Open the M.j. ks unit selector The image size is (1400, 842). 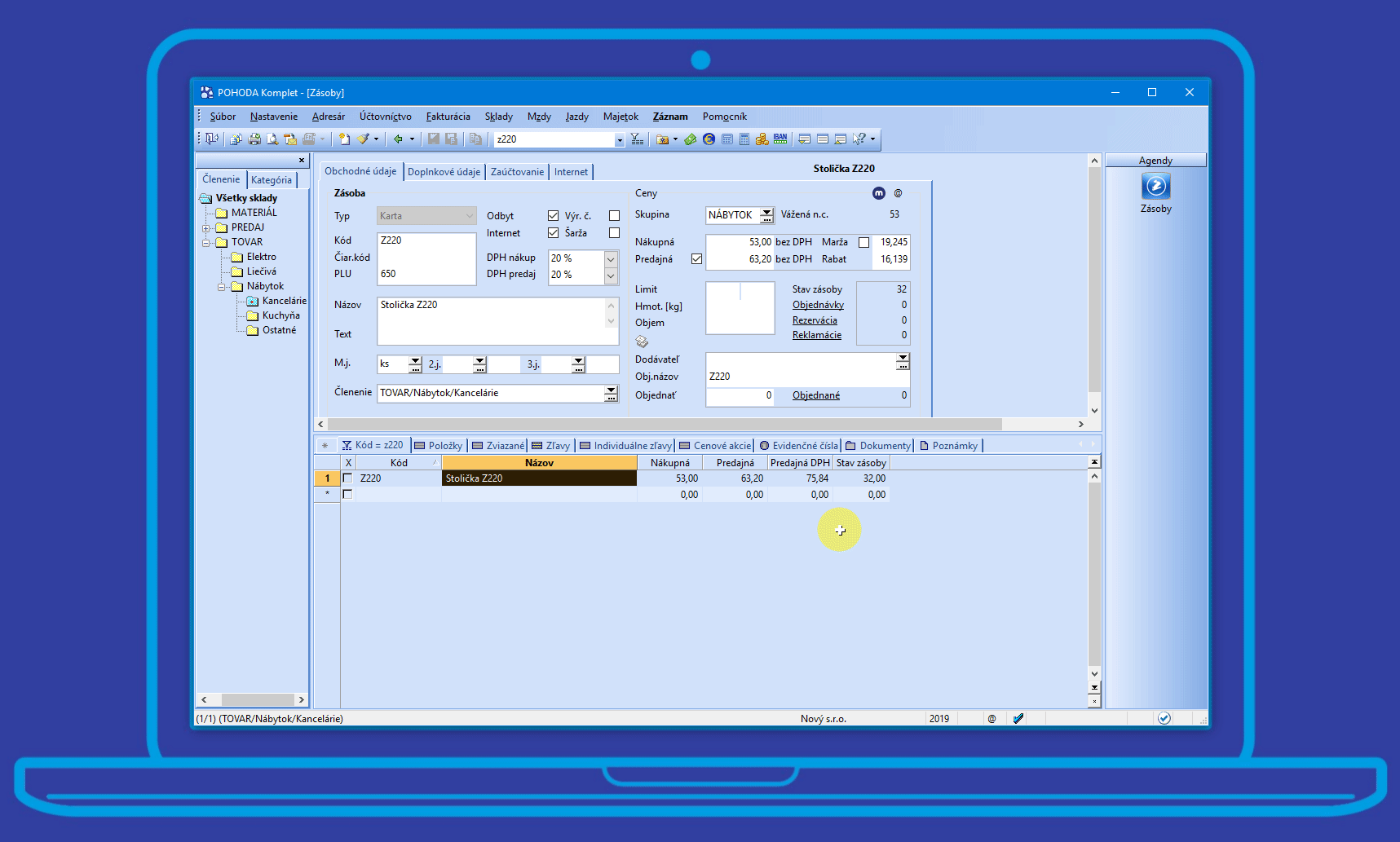point(415,364)
